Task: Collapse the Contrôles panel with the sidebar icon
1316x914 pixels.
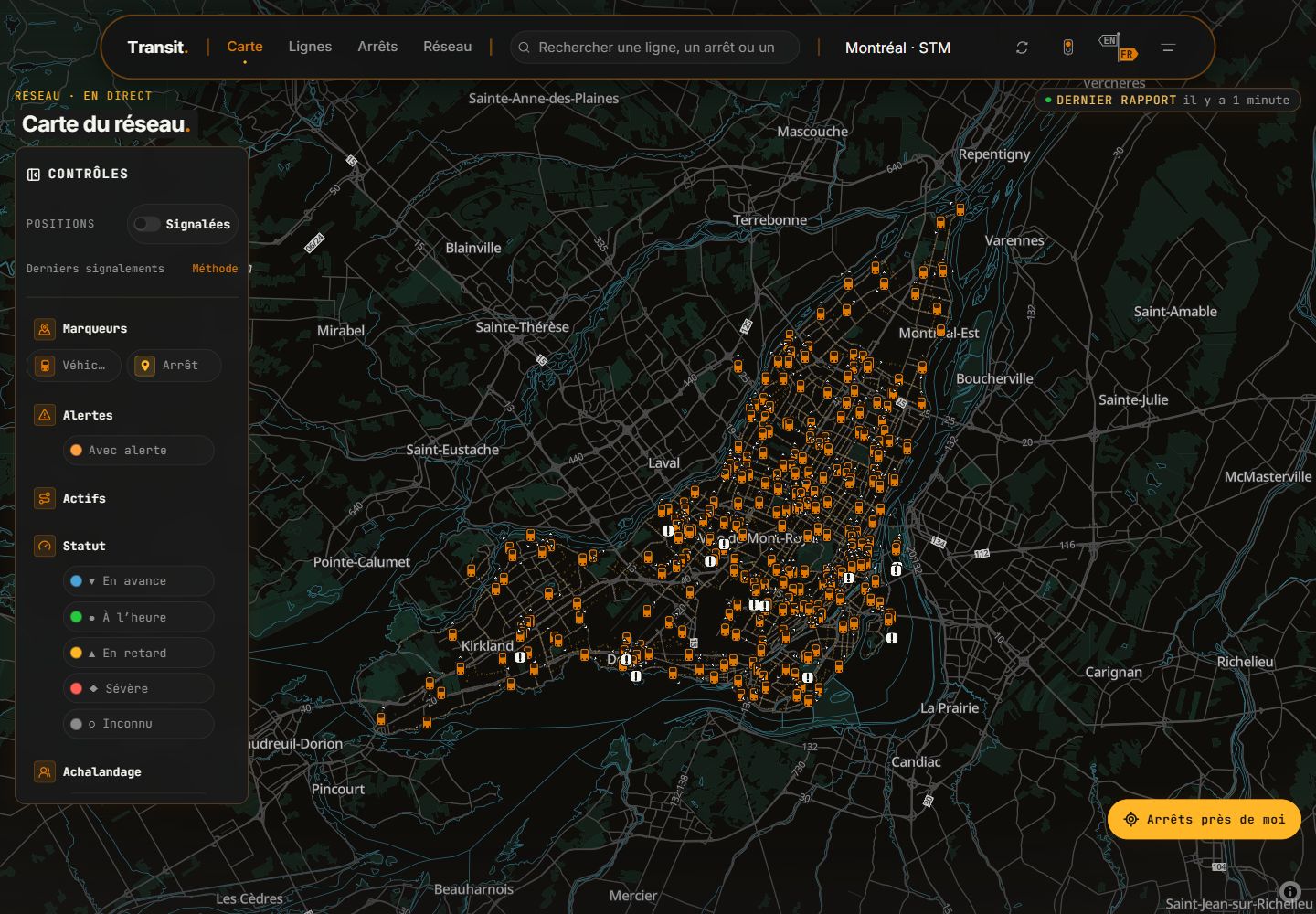Action: (34, 174)
